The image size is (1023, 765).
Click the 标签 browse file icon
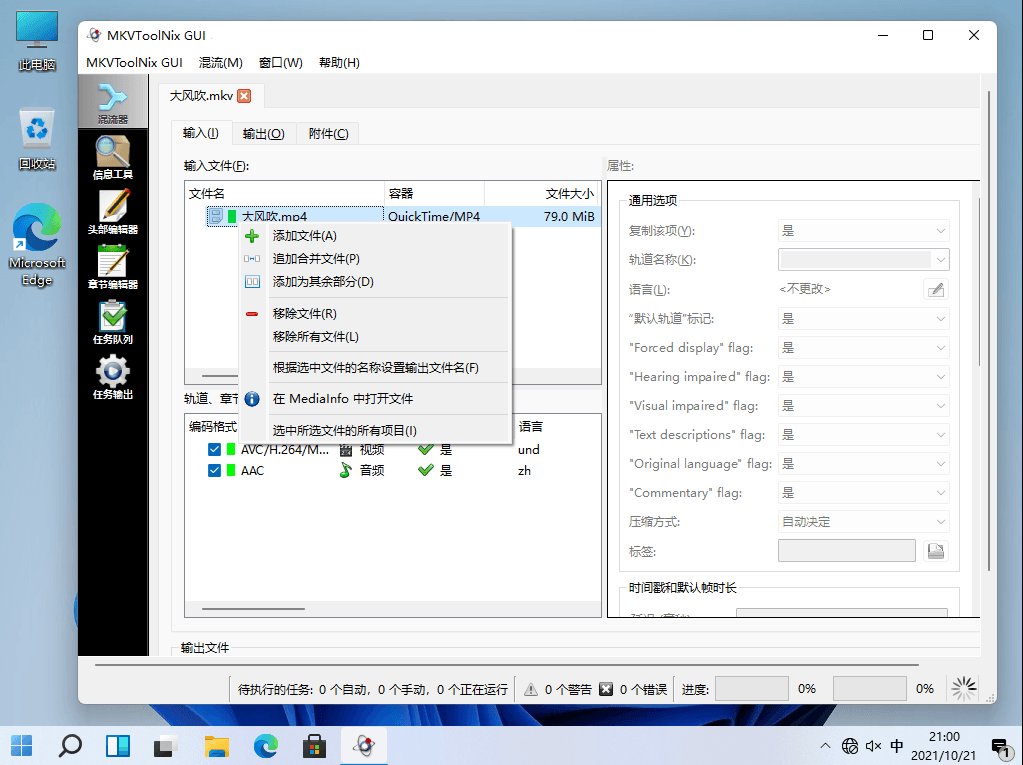click(x=936, y=551)
